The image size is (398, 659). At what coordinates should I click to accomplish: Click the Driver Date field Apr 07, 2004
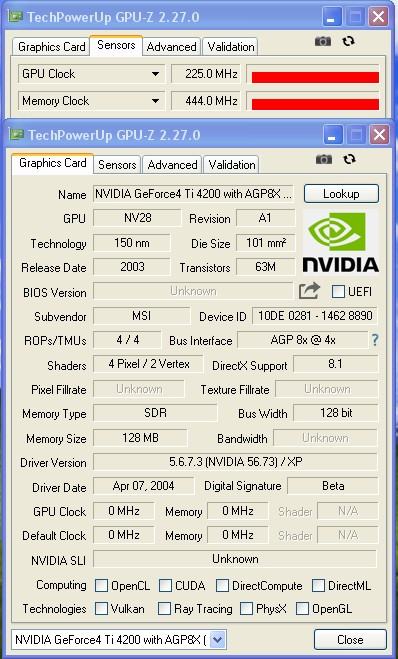tap(143, 486)
